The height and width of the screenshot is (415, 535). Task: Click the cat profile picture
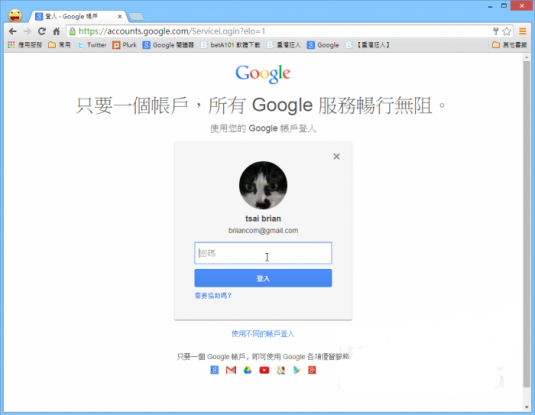[x=263, y=185]
